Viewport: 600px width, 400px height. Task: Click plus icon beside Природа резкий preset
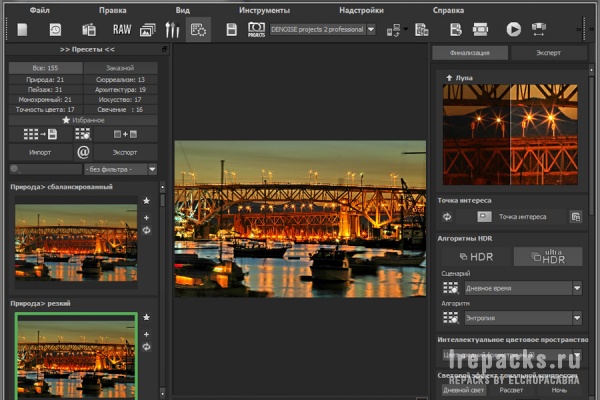pos(146,334)
